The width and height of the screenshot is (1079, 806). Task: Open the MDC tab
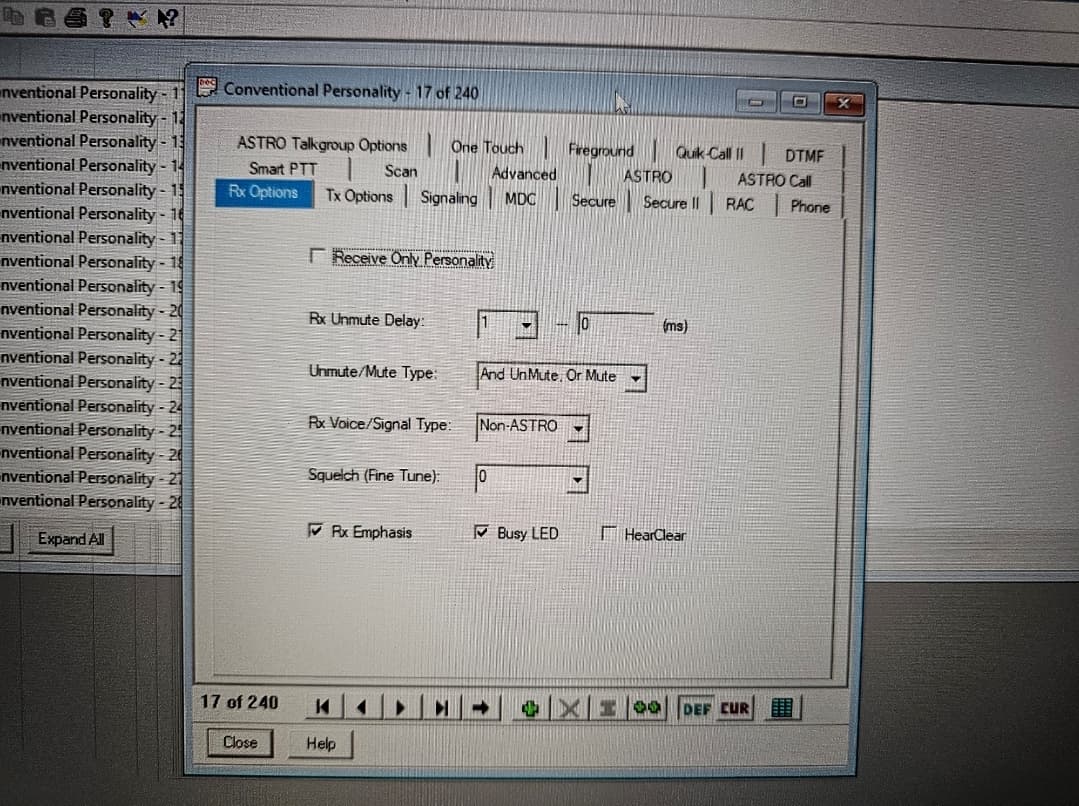tap(520, 200)
